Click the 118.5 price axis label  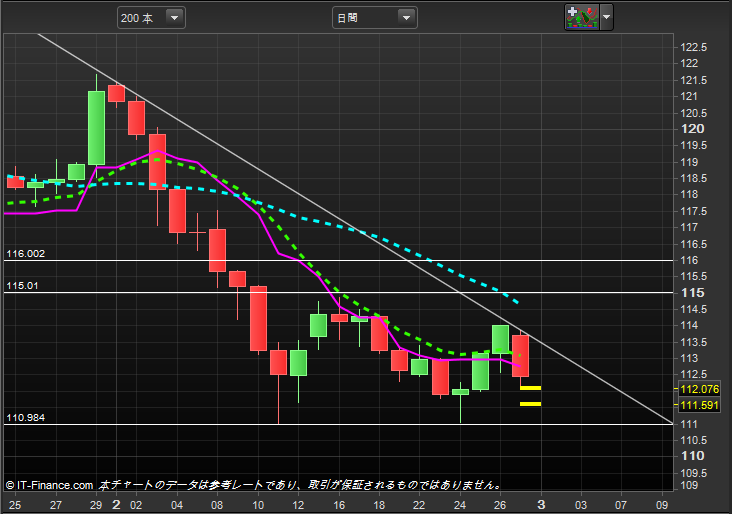coord(694,178)
